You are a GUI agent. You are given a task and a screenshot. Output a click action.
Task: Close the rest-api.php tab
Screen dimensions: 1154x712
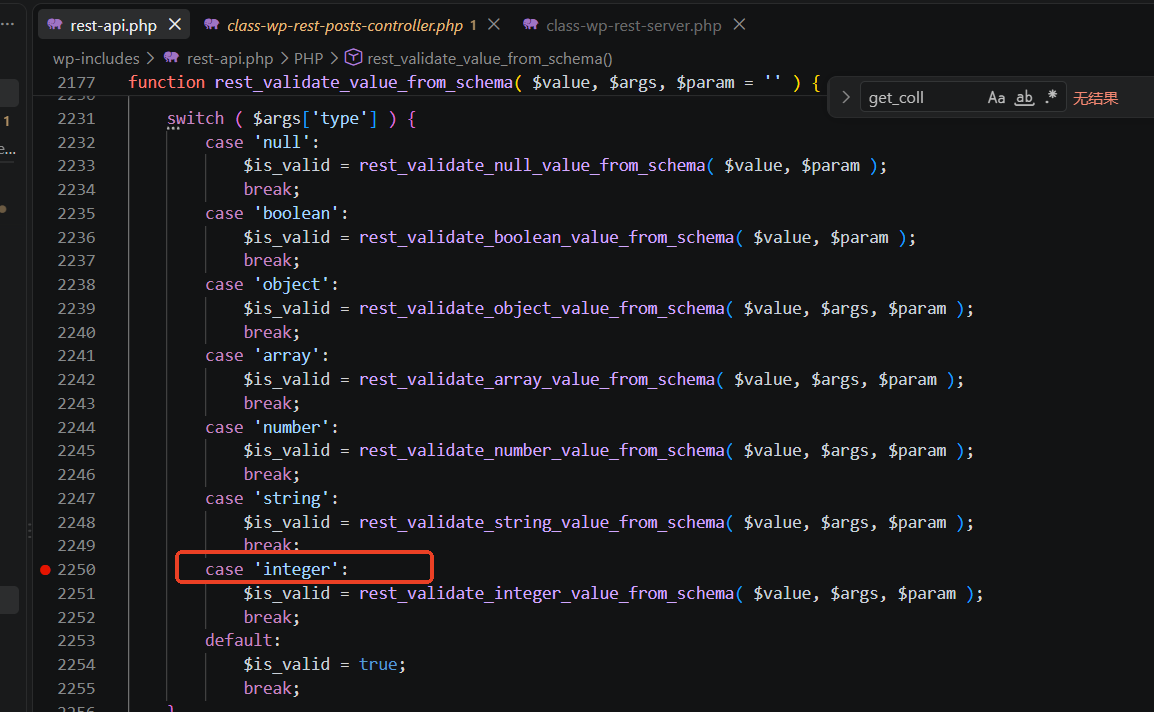pos(174,24)
